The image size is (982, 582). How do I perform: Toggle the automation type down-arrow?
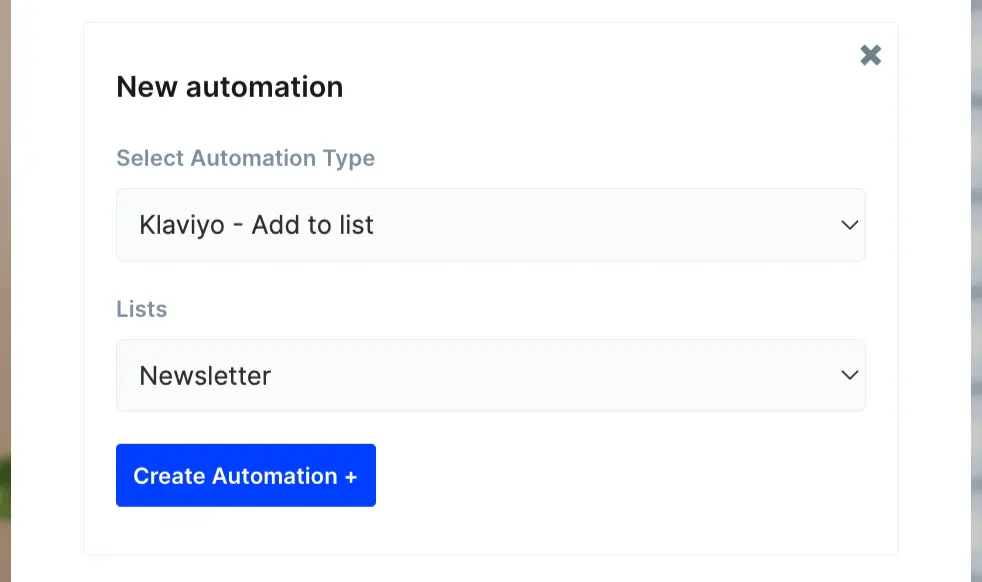849,225
